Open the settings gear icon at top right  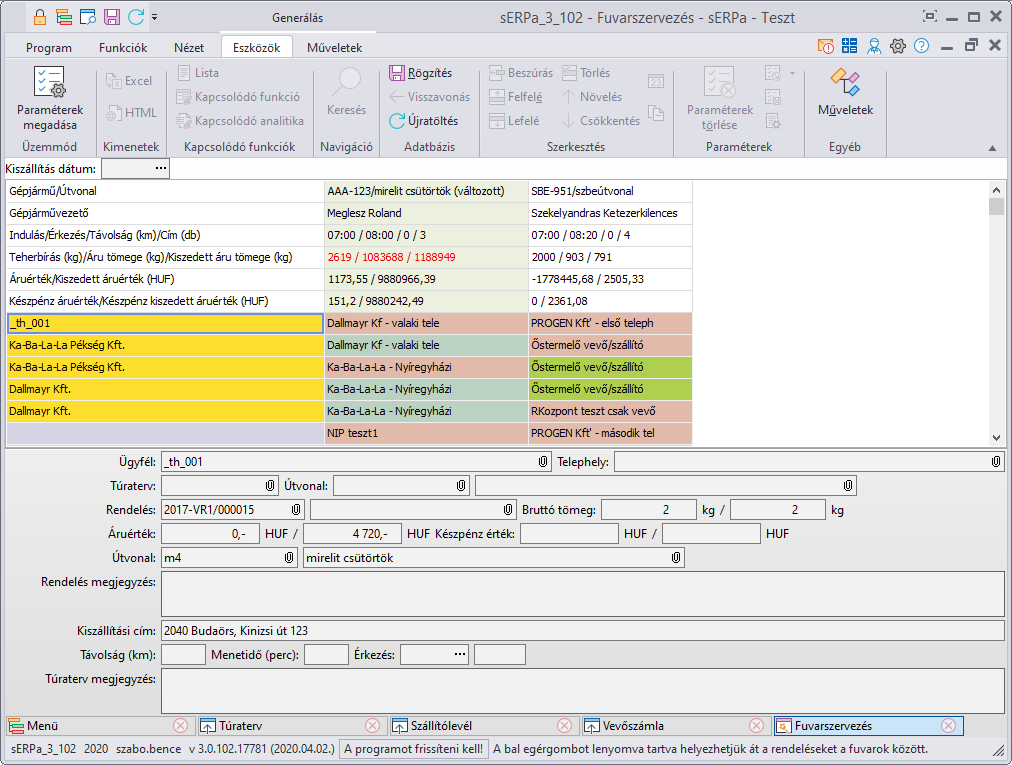click(898, 46)
